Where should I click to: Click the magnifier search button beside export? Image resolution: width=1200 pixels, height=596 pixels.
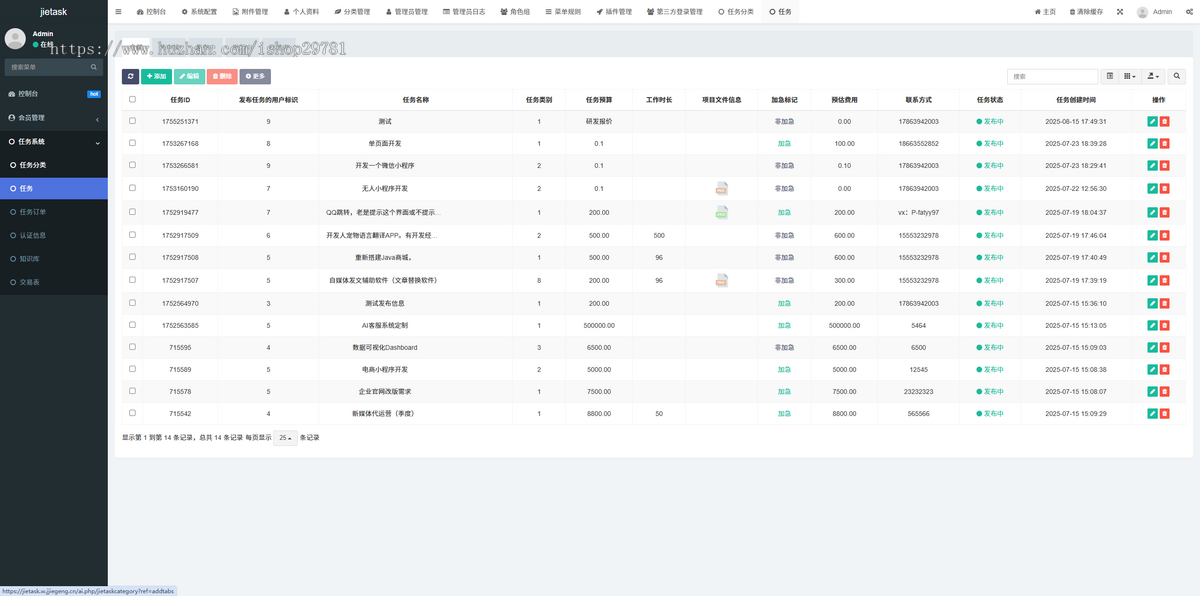coord(1177,76)
